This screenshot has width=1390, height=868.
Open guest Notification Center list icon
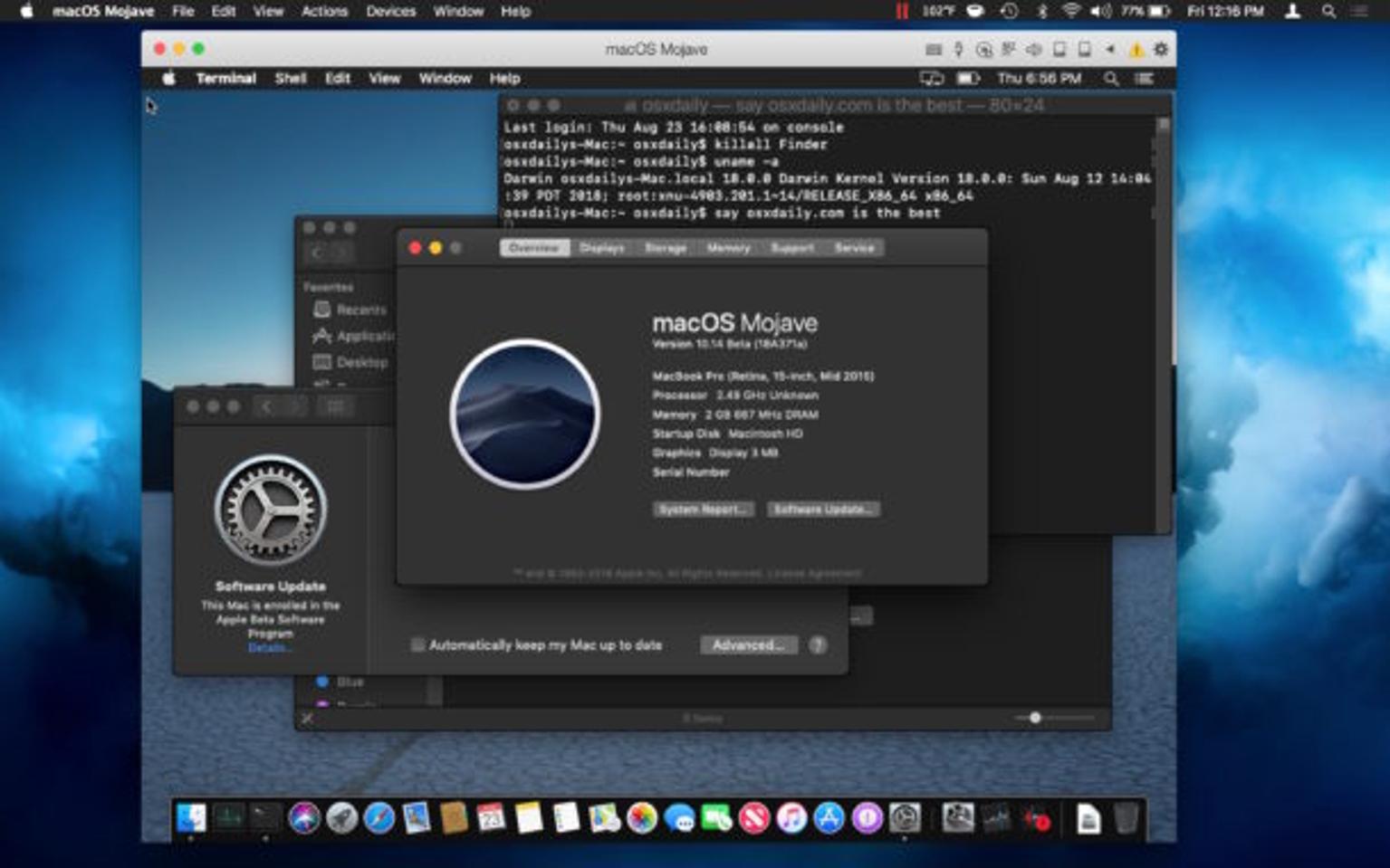1145,79
